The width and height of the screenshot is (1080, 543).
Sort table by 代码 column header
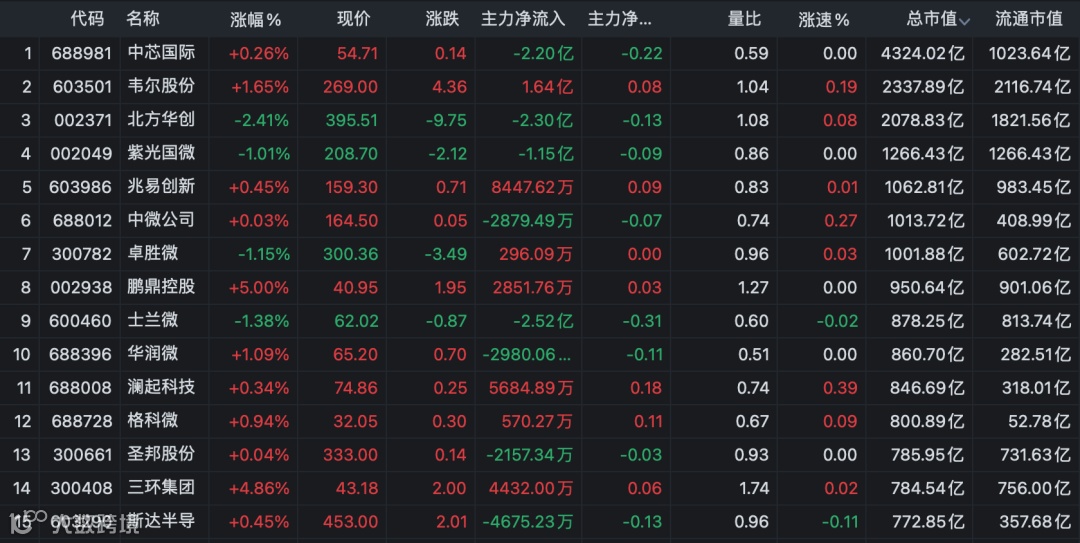[x=87, y=19]
